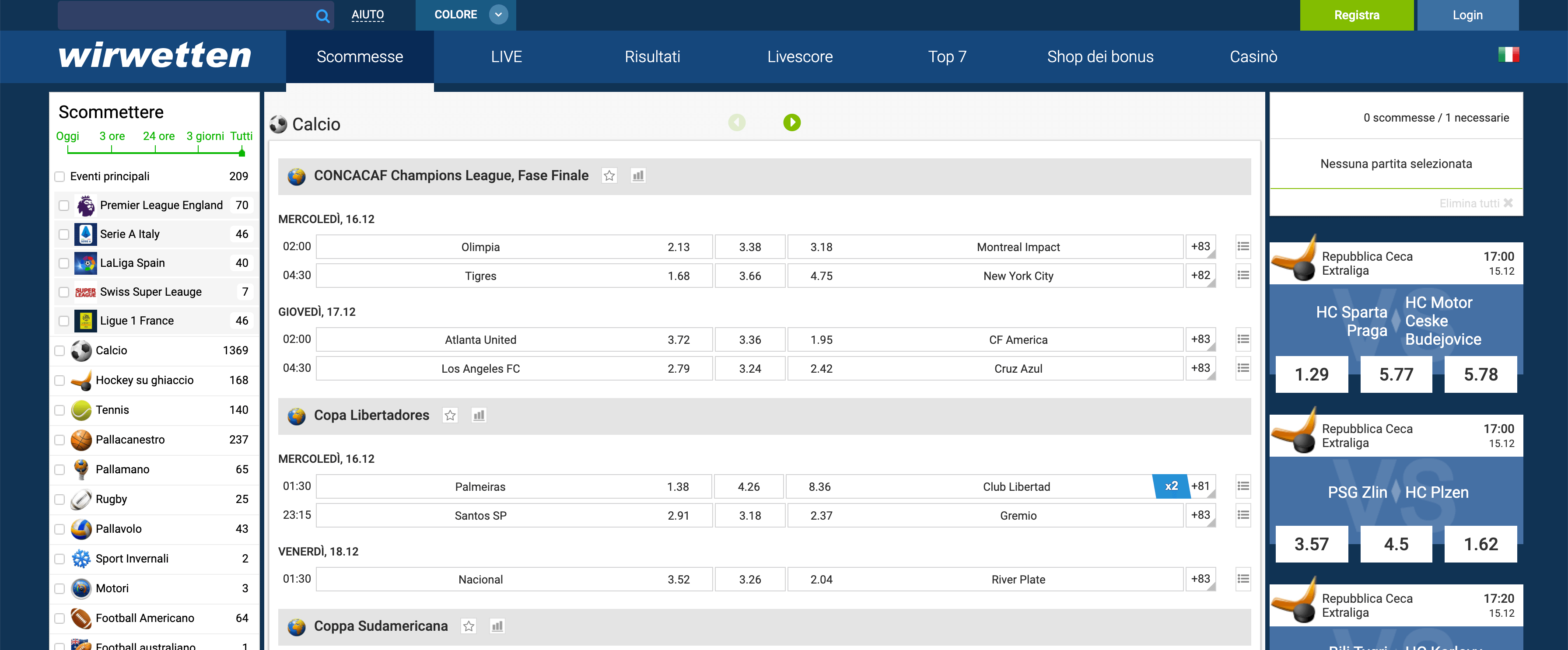Star the Coppa Sudamericana league

468,626
